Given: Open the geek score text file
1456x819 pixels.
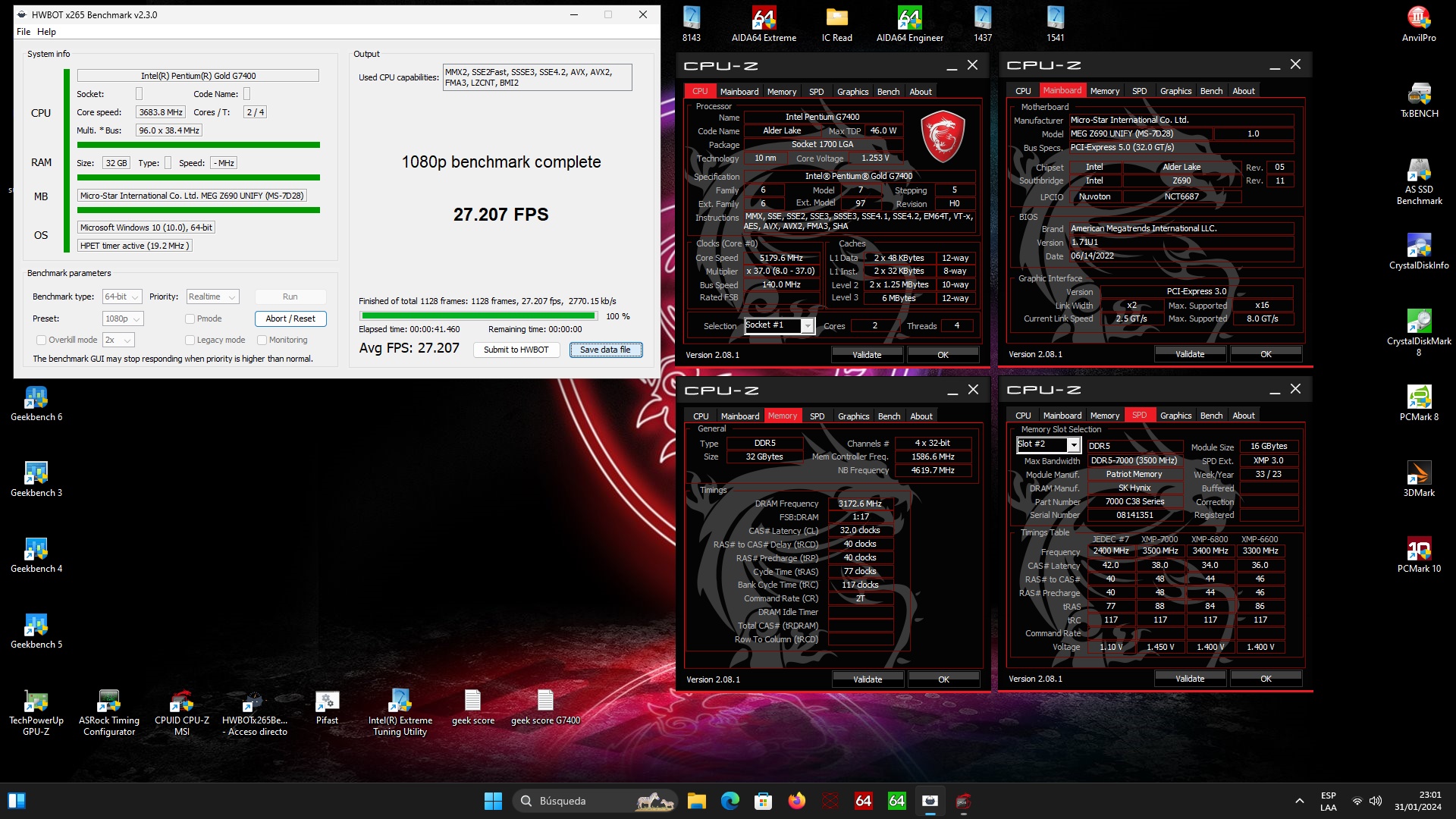Looking at the screenshot, I should point(472,707).
